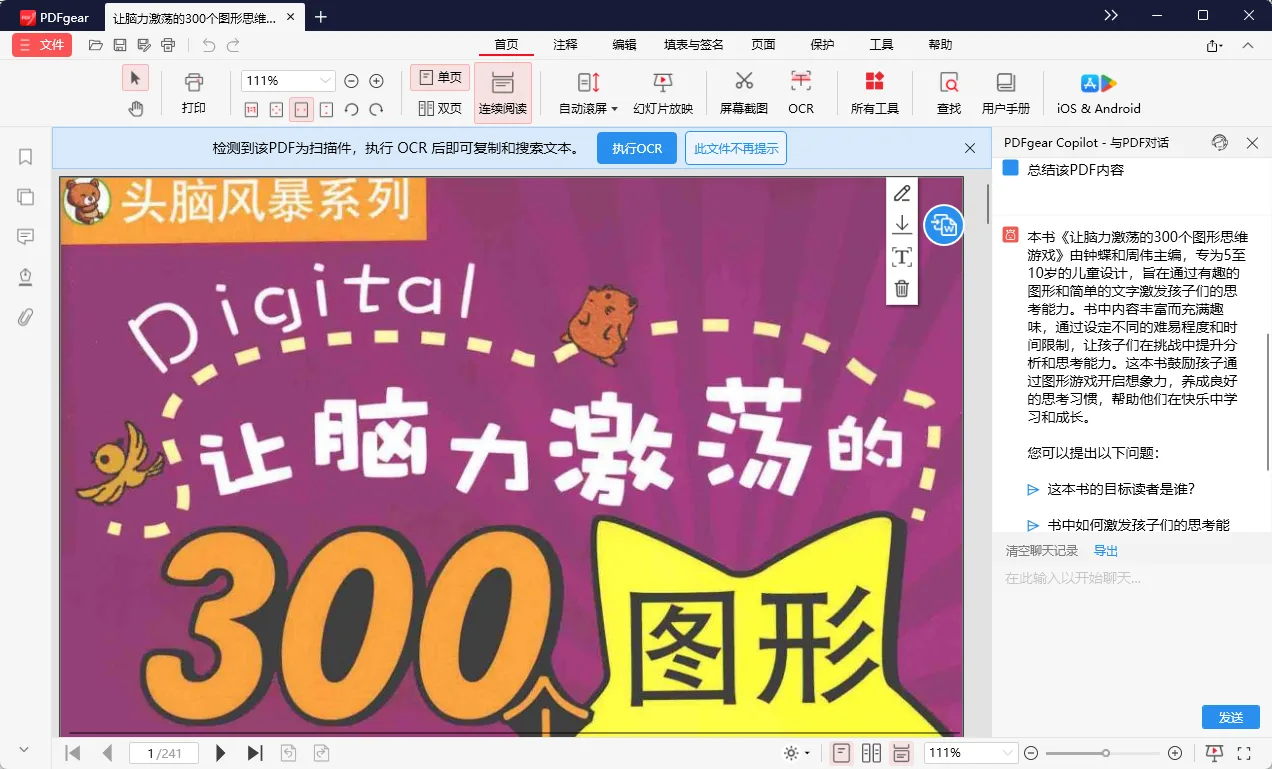This screenshot has width=1272, height=769.
Task: Select fit width view
Action: click(x=301, y=109)
